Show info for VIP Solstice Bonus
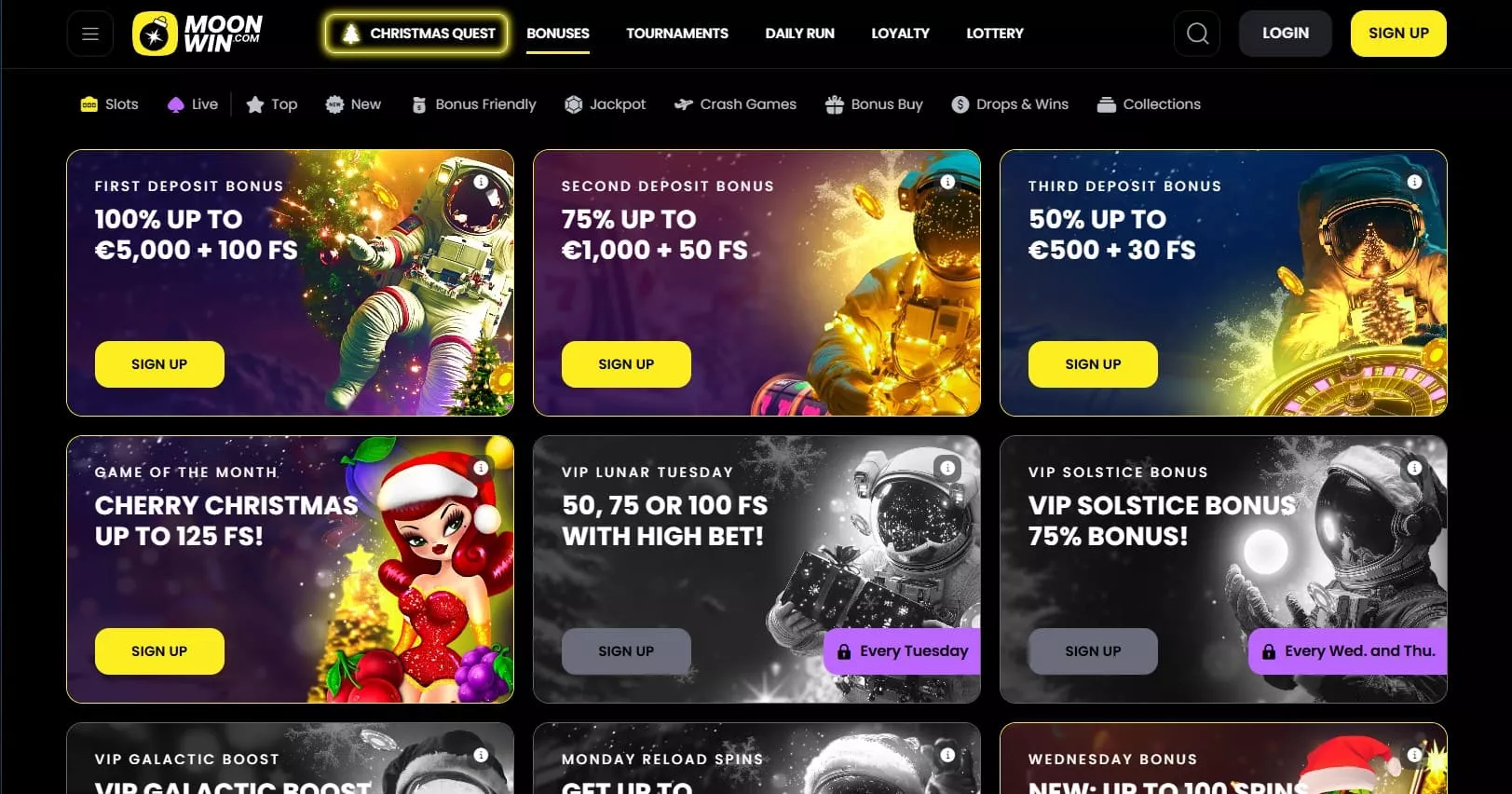1512x794 pixels. [1414, 468]
